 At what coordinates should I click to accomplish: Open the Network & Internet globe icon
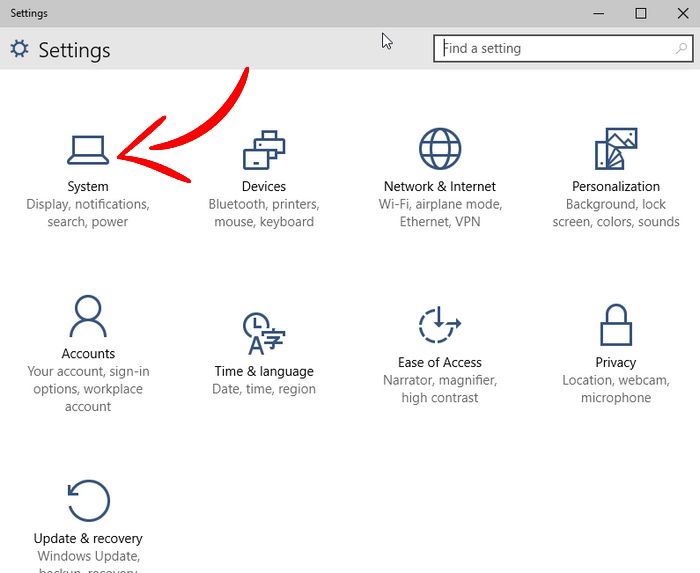440,149
